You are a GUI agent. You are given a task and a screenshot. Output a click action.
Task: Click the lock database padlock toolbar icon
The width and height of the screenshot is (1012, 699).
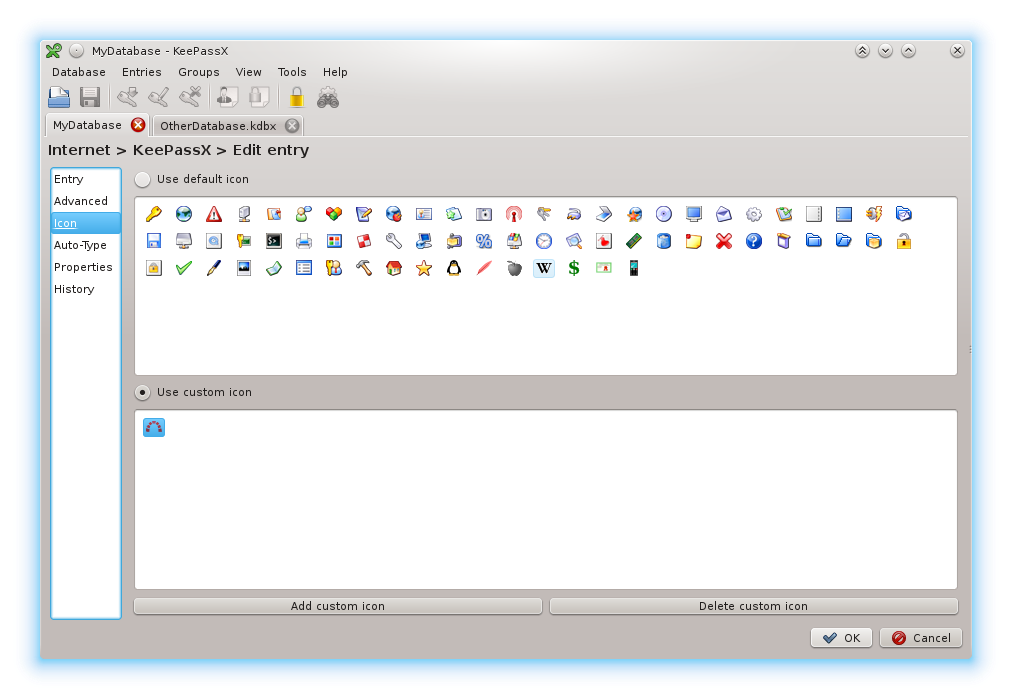pyautogui.click(x=296, y=97)
